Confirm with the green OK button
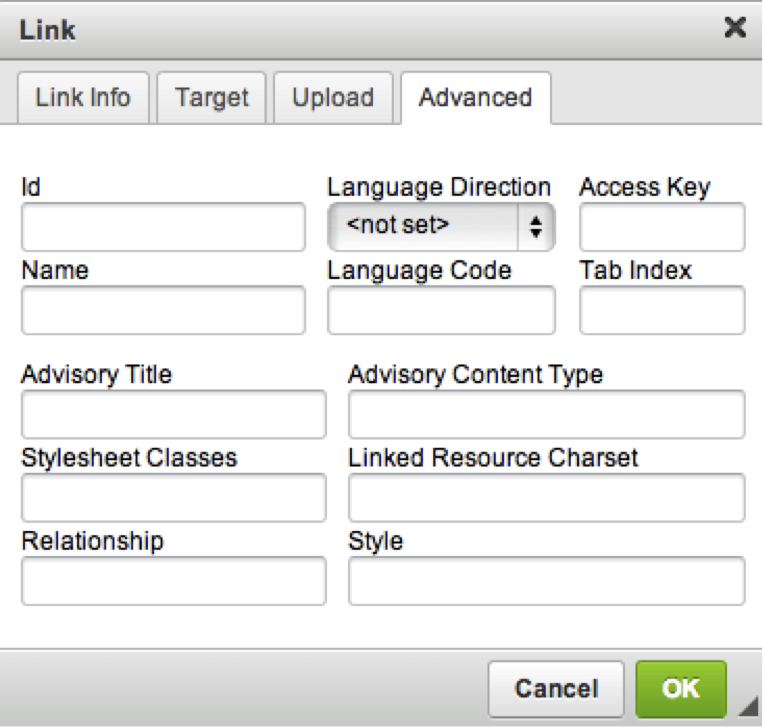This screenshot has width=763, height=727. (x=681, y=689)
